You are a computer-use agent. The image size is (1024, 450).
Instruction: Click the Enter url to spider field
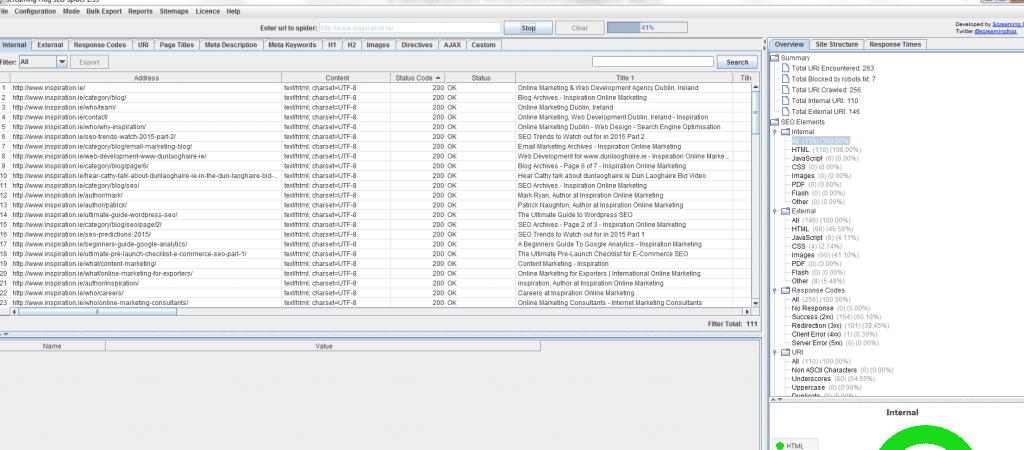coord(409,28)
